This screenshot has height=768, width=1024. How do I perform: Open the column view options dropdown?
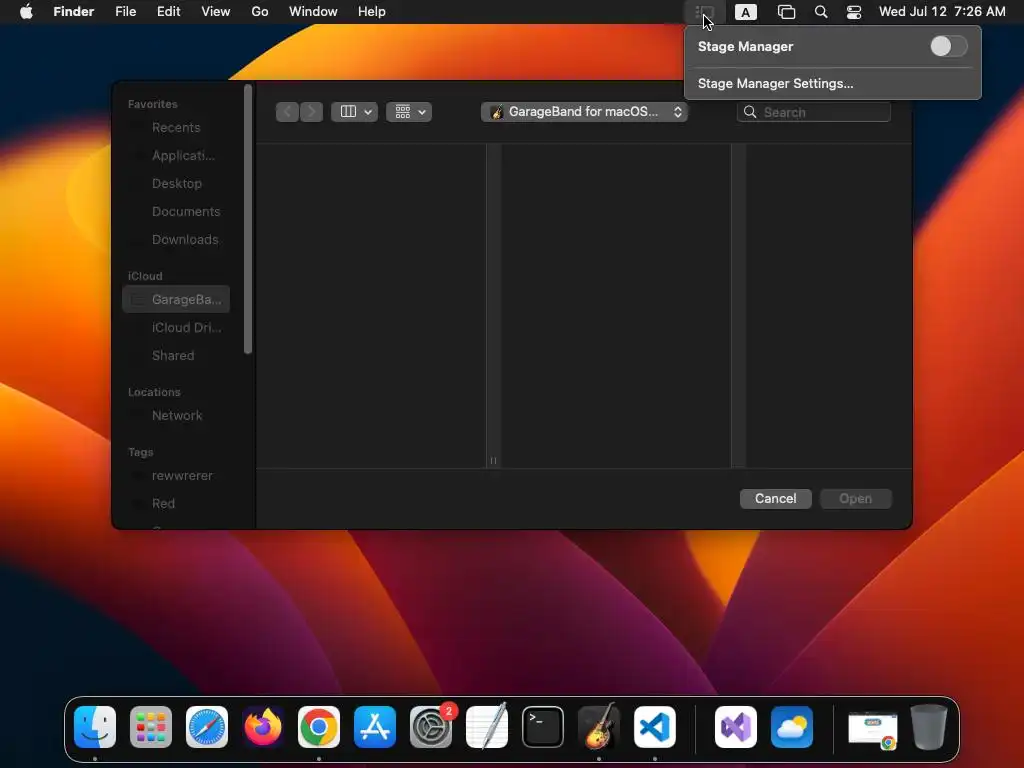tap(355, 112)
